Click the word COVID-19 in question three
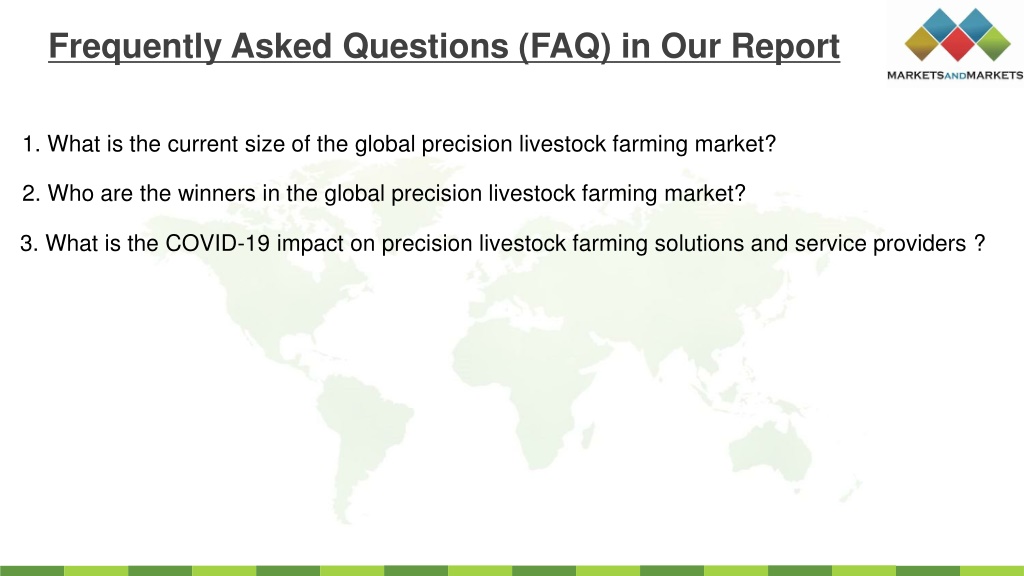Viewport: 1024px width, 576px height. [x=217, y=244]
